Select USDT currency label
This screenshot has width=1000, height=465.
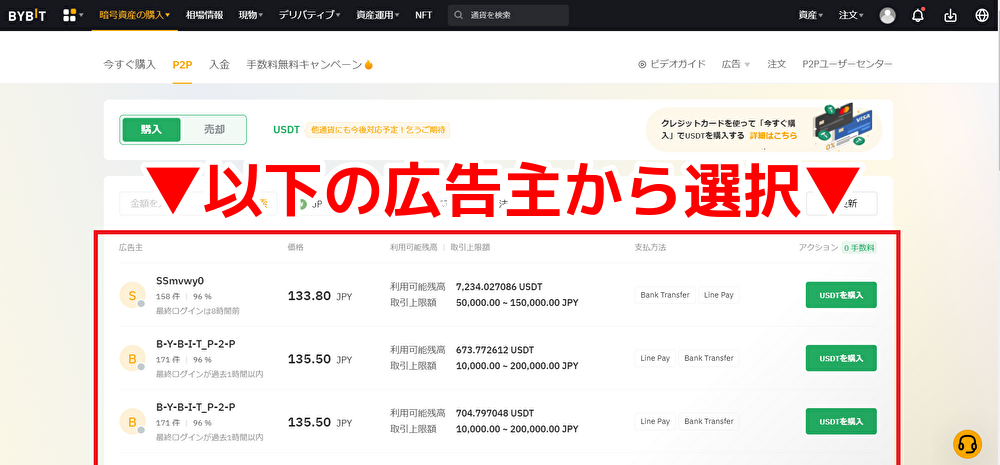[286, 129]
